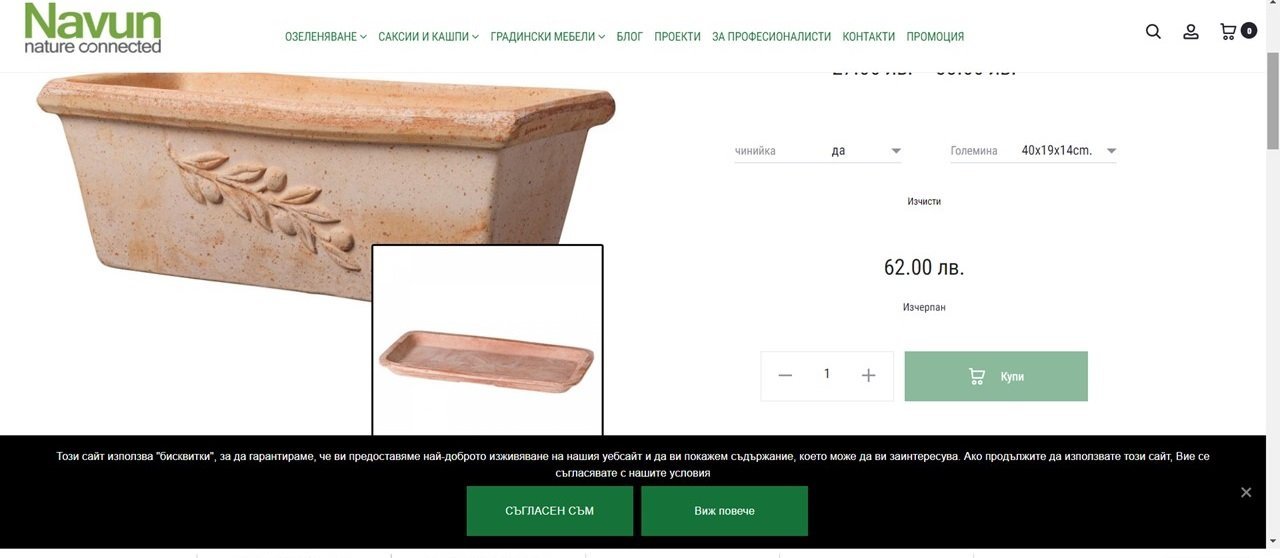Click the Виж повече button
The width and height of the screenshot is (1280, 558).
[x=724, y=511]
